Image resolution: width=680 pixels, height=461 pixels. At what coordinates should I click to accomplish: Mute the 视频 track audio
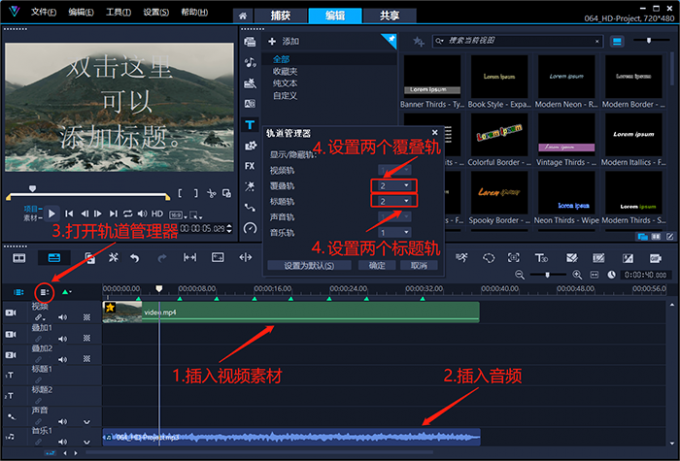62,317
